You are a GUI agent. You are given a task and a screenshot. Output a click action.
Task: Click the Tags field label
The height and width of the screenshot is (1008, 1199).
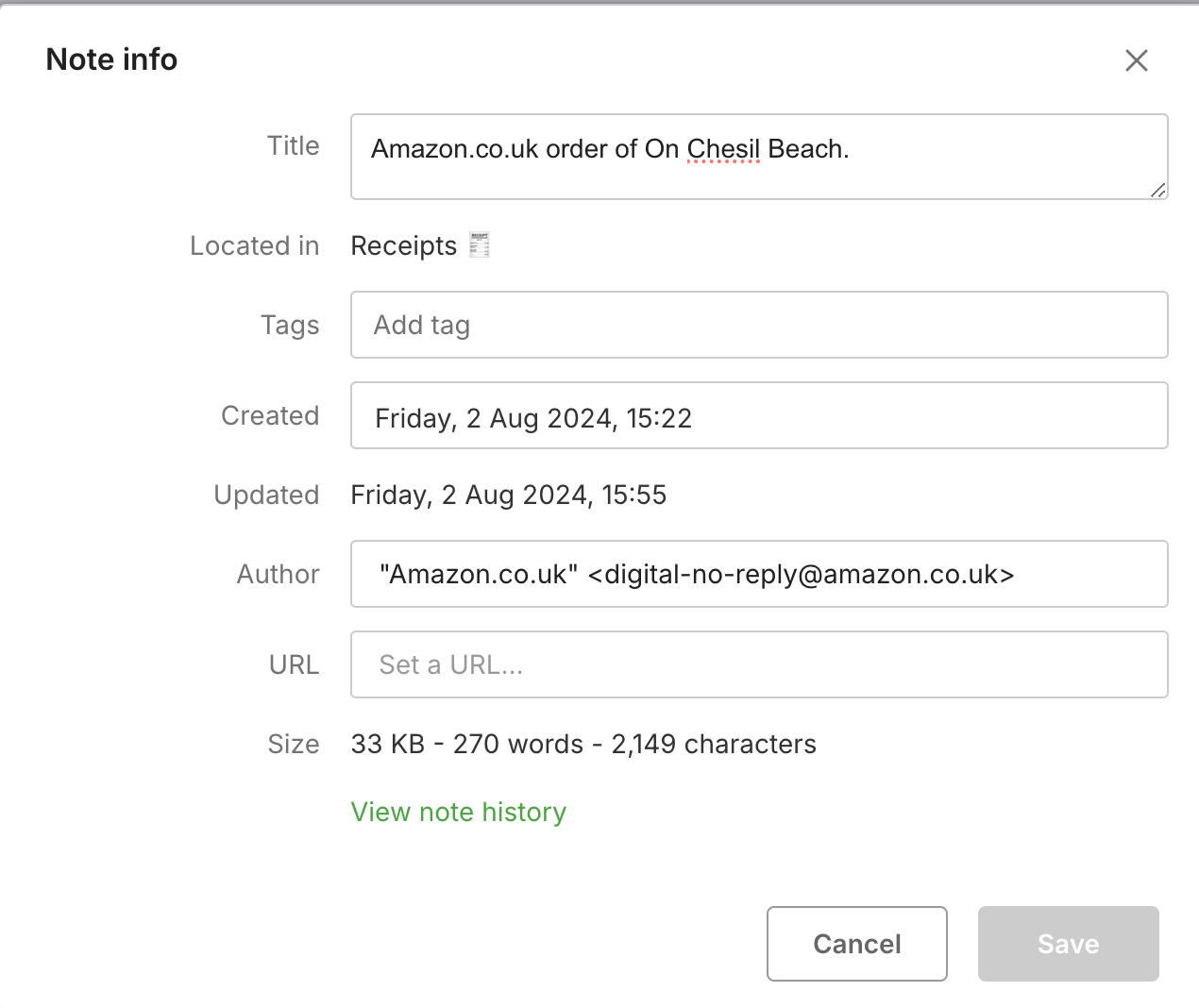(290, 326)
